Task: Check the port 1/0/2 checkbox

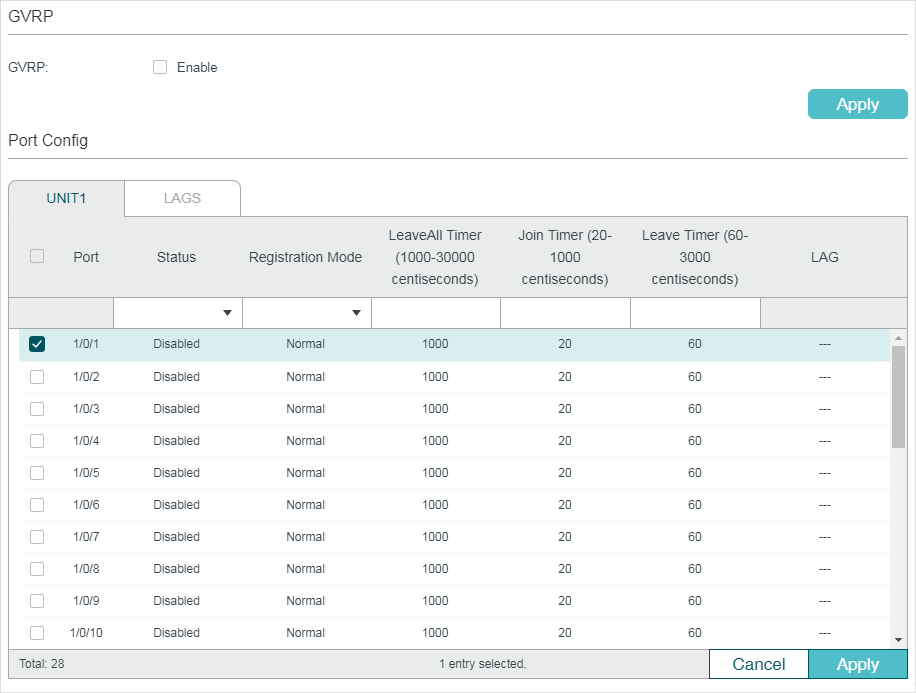Action: click(x=37, y=377)
